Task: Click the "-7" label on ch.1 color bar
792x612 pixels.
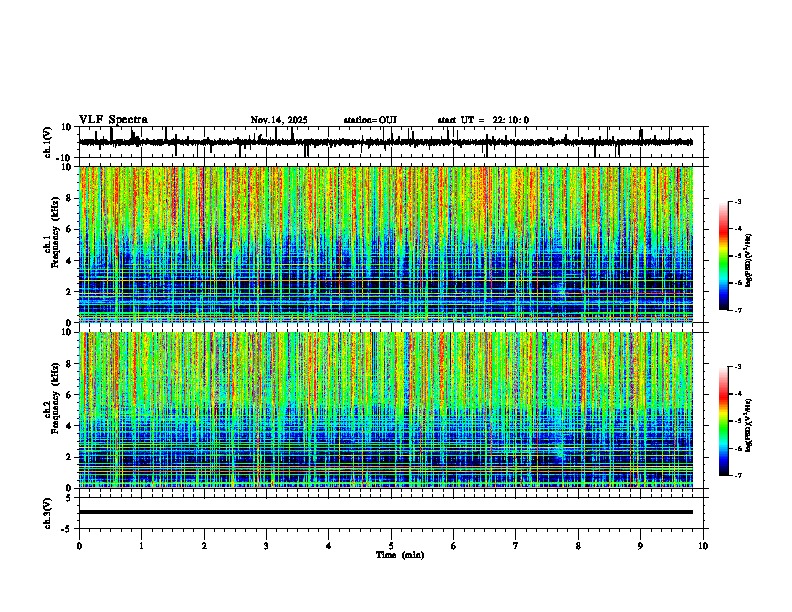Action: [x=738, y=310]
